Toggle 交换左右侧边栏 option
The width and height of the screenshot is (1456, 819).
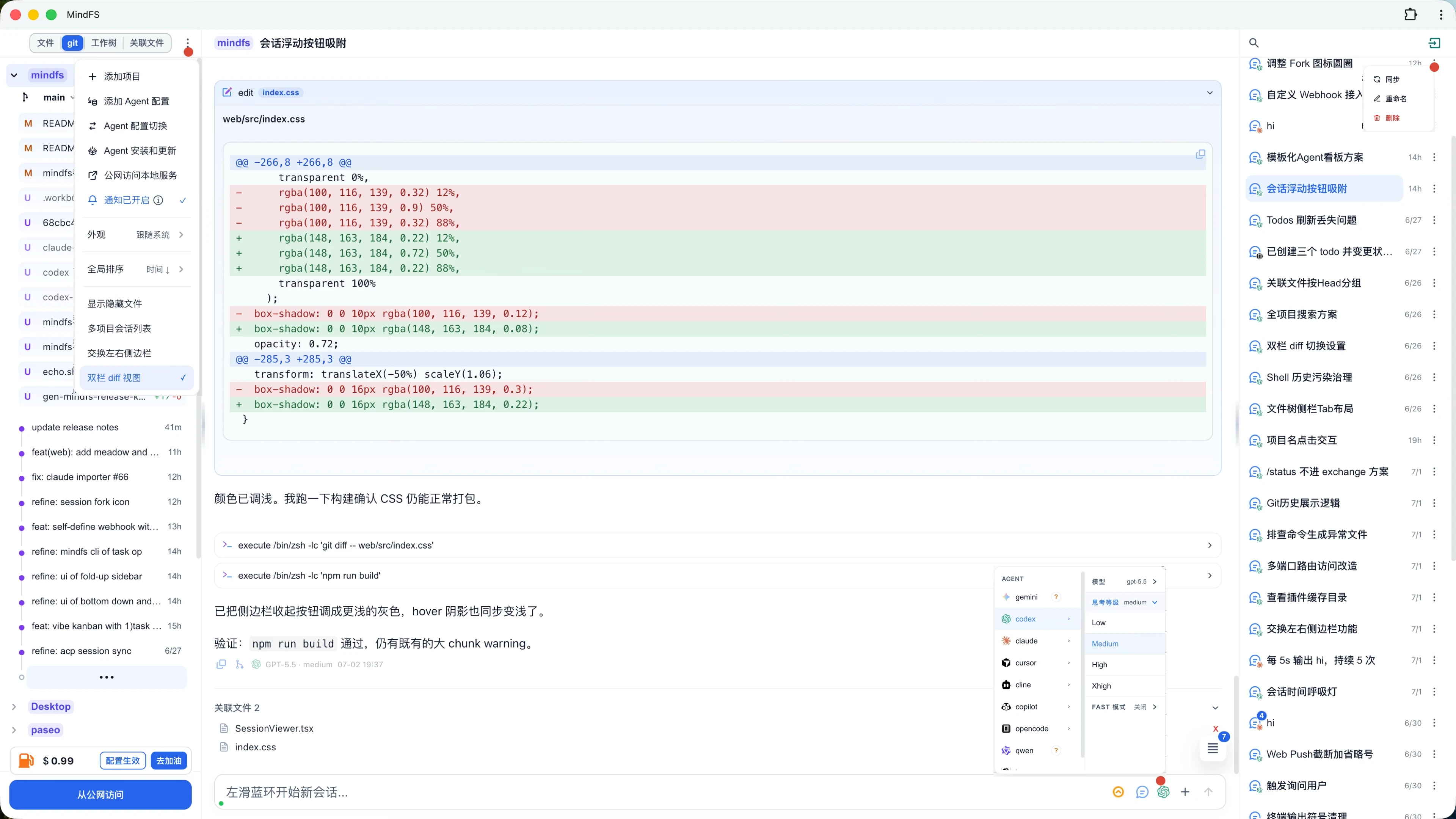(x=136, y=353)
